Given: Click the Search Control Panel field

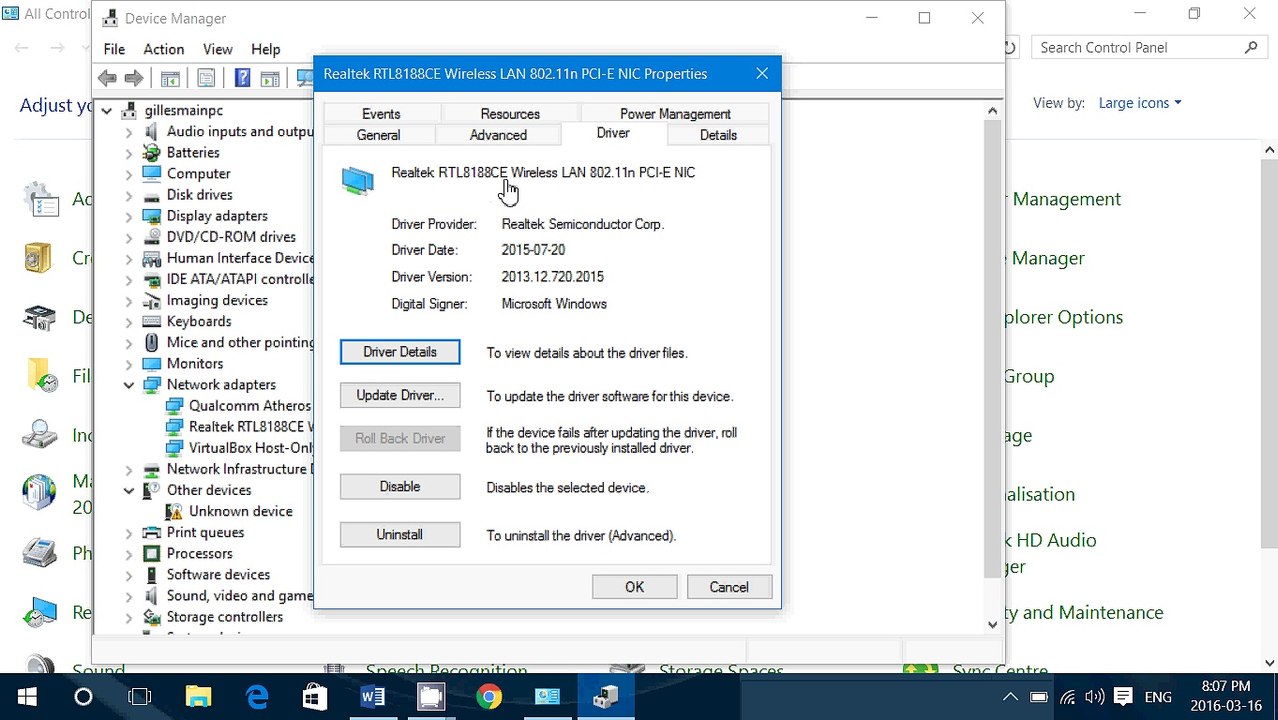Looking at the screenshot, I should click(1149, 47).
